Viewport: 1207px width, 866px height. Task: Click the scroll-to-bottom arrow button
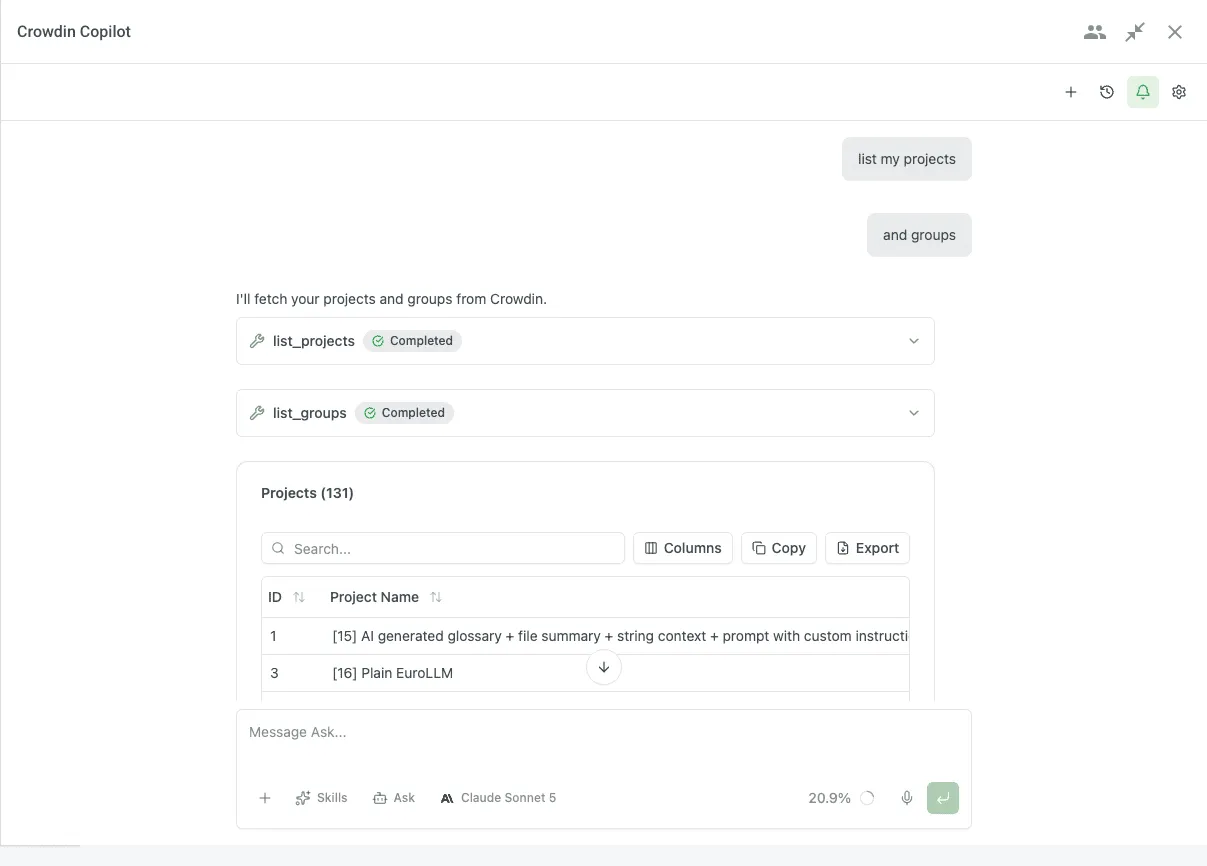pyautogui.click(x=604, y=667)
